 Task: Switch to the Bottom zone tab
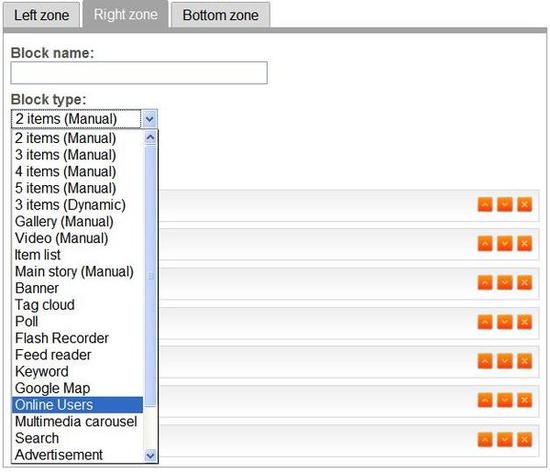220,15
